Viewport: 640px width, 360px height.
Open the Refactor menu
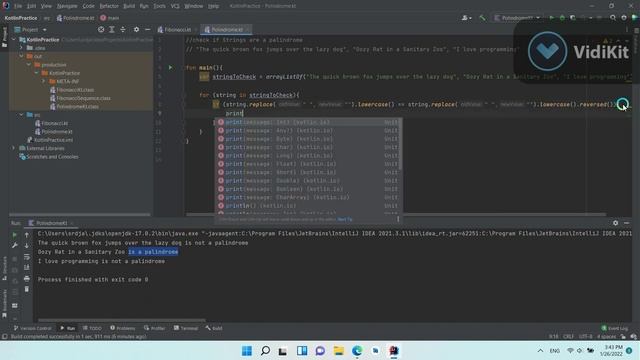tap(109, 6)
